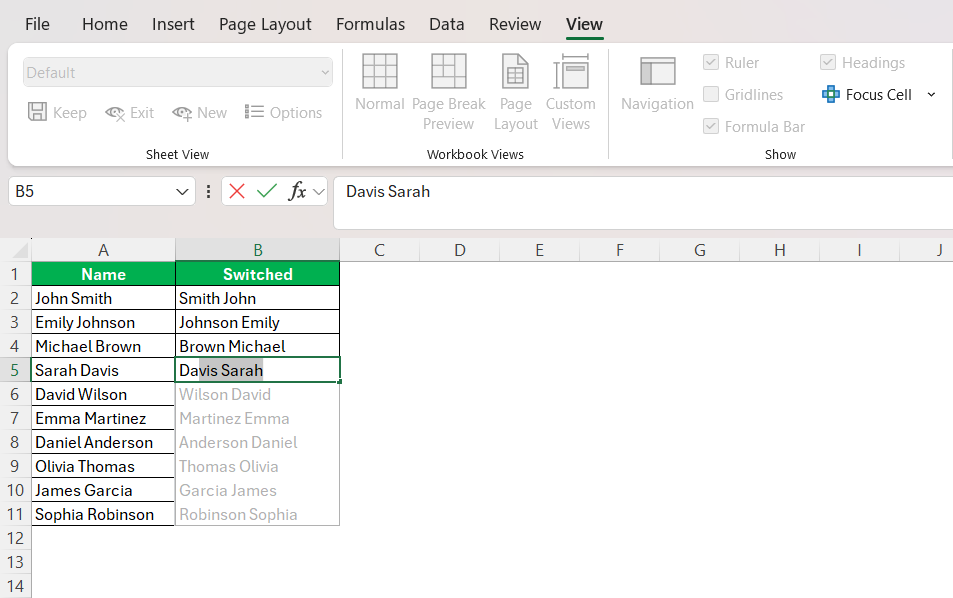Open the File tab
This screenshot has height=598, width=953.
(37, 24)
